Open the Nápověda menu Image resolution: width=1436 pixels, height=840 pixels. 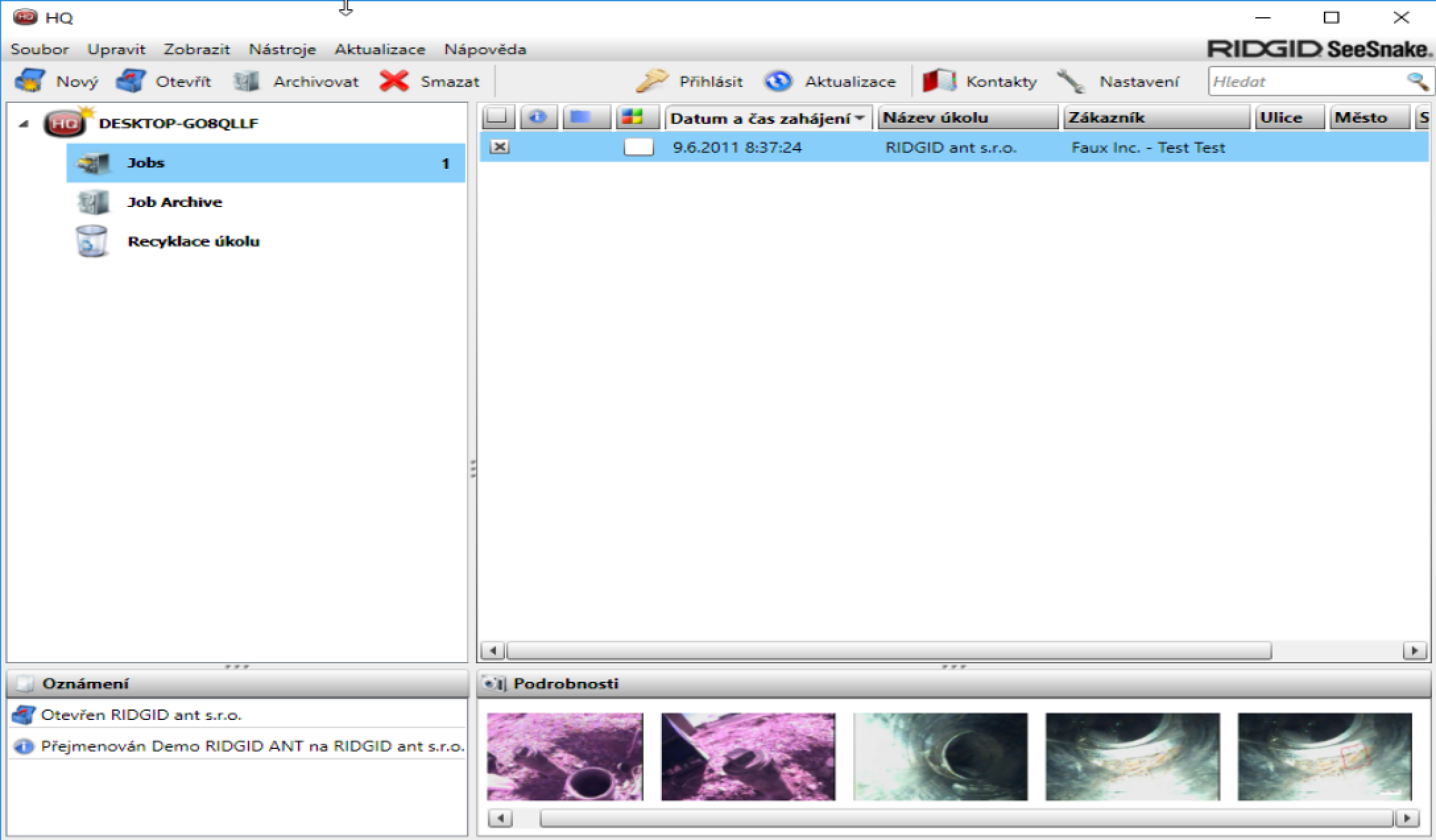pyautogui.click(x=485, y=49)
